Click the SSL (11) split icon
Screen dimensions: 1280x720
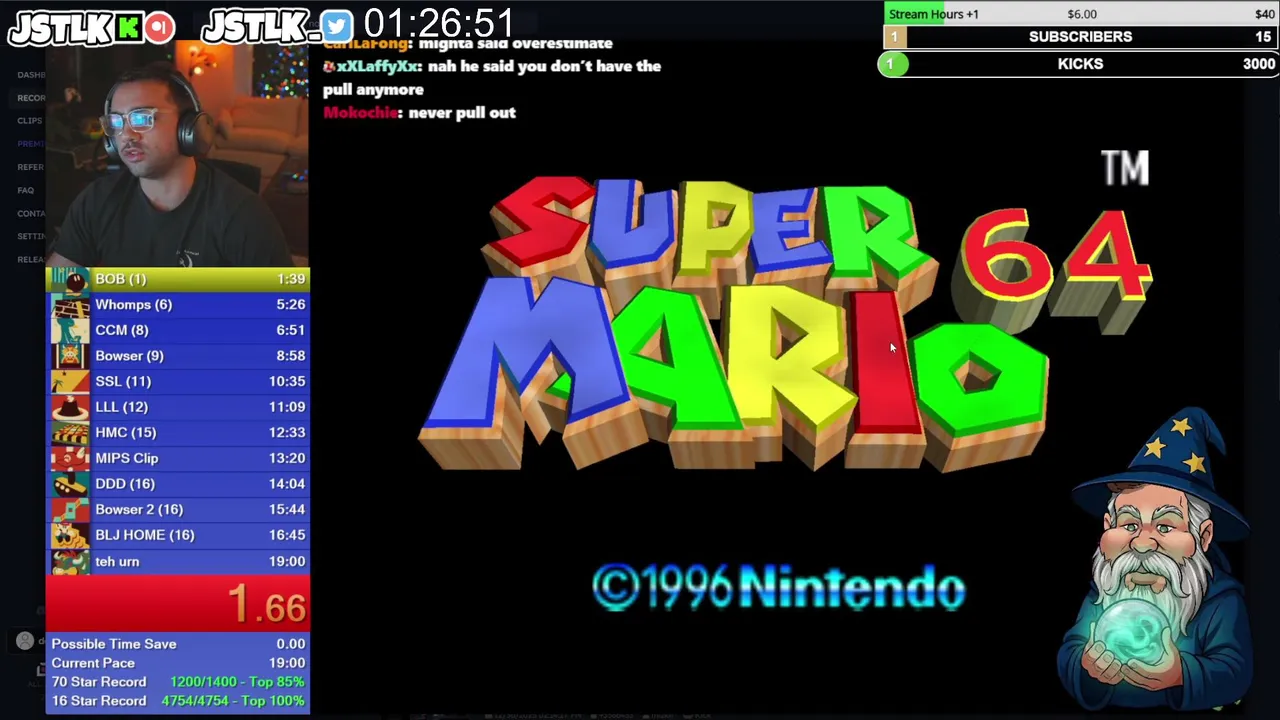(70, 381)
